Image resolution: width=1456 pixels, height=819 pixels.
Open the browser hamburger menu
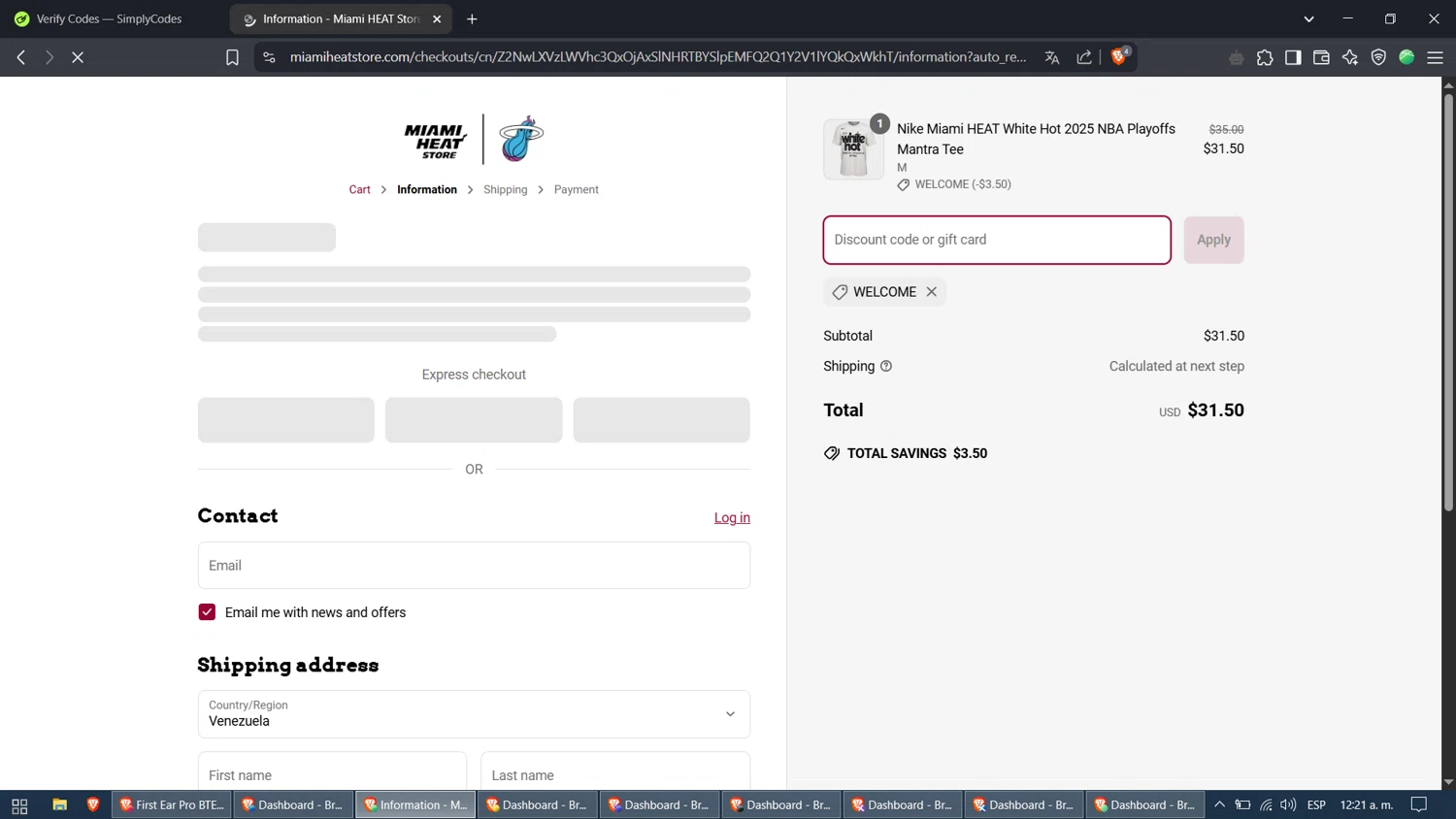coord(1435,57)
